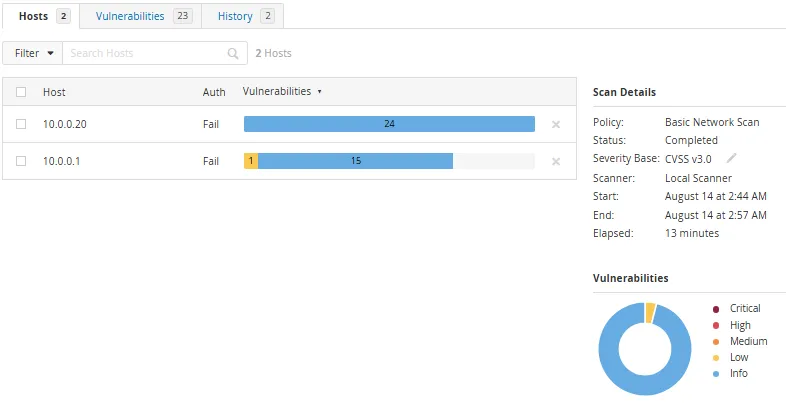Click the search magnifier icon
The width and height of the screenshot is (786, 403).
233,53
